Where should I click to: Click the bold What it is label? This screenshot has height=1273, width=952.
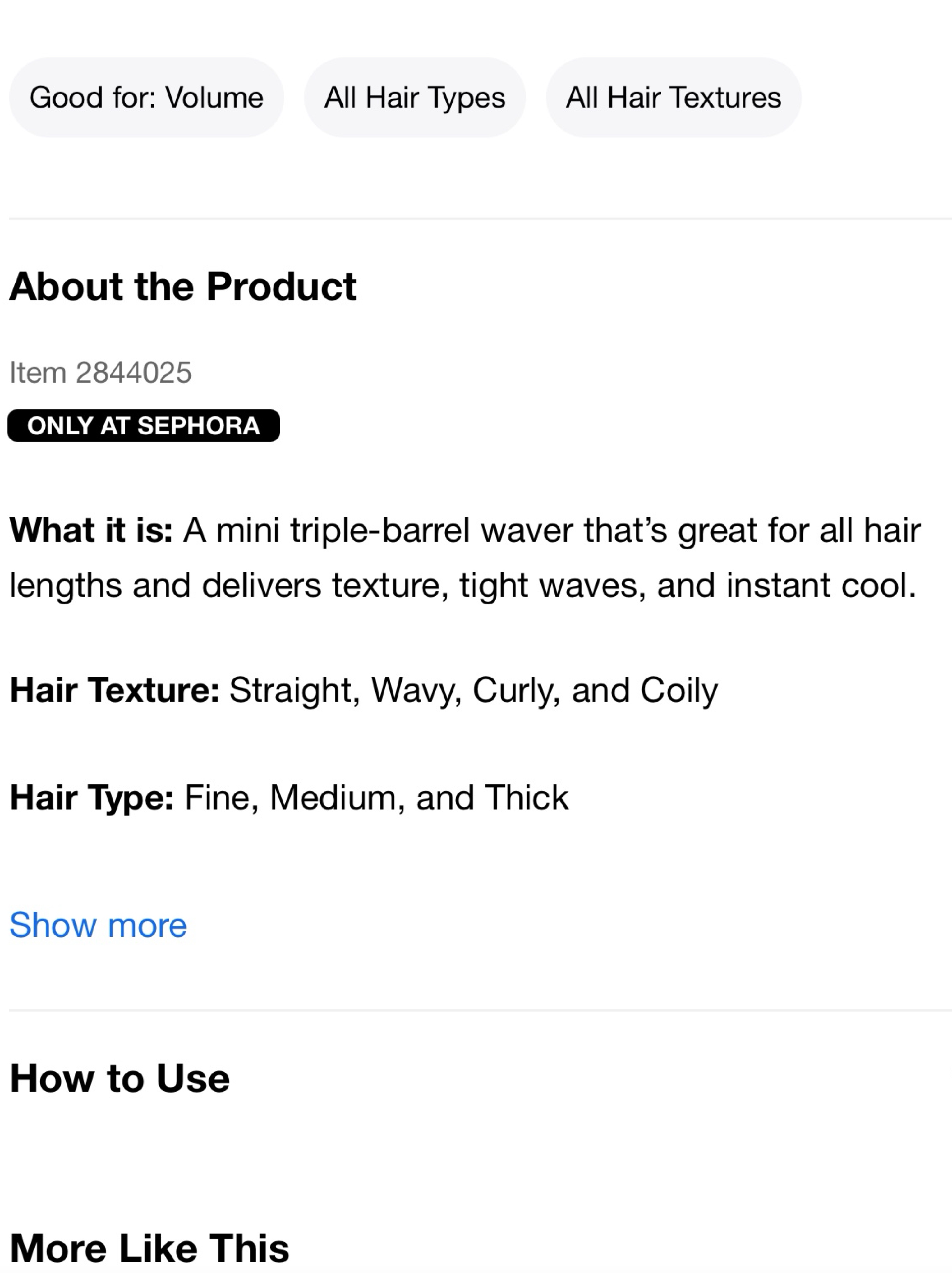click(91, 530)
